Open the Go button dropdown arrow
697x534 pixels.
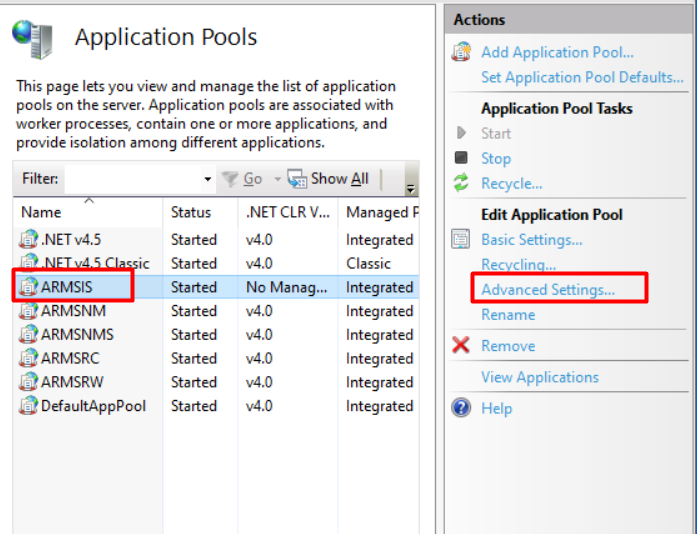[277, 179]
